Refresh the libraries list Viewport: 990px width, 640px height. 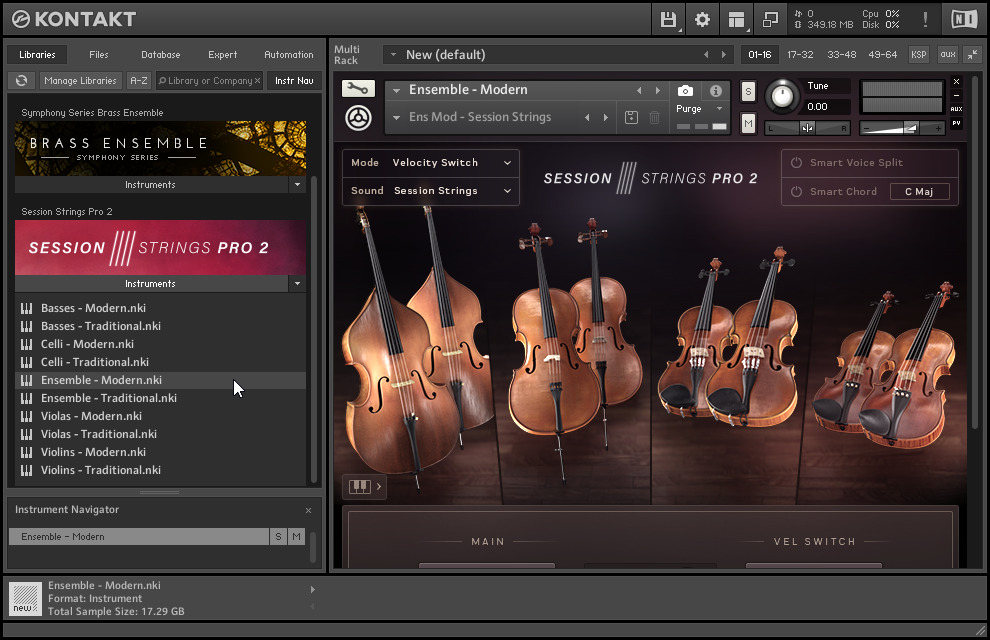point(21,81)
